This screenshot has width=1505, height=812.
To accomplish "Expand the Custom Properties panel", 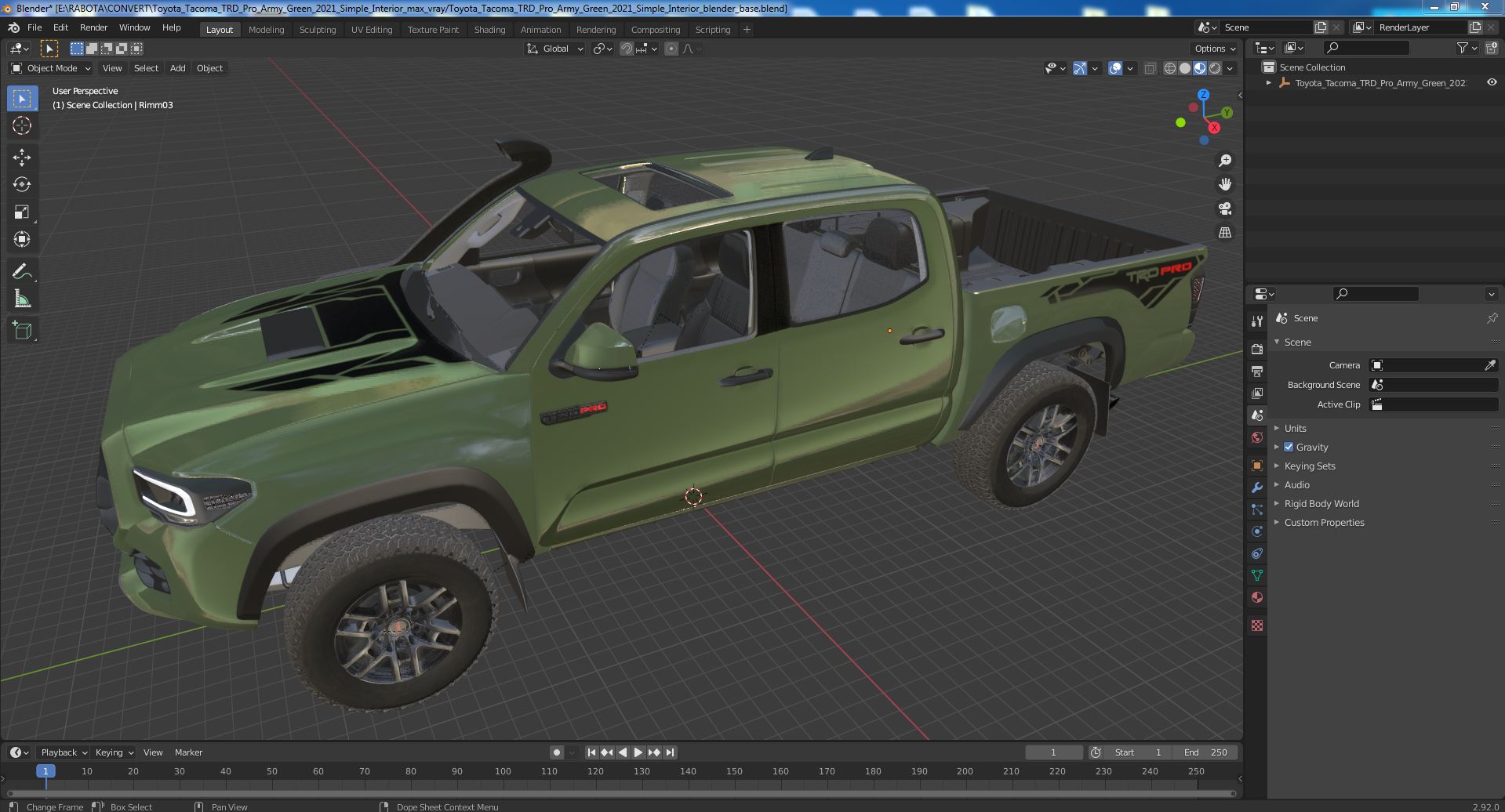I will [x=1324, y=522].
